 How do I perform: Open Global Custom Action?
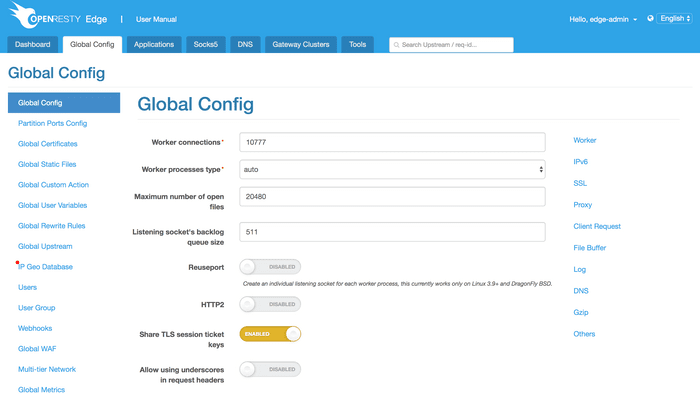53,185
